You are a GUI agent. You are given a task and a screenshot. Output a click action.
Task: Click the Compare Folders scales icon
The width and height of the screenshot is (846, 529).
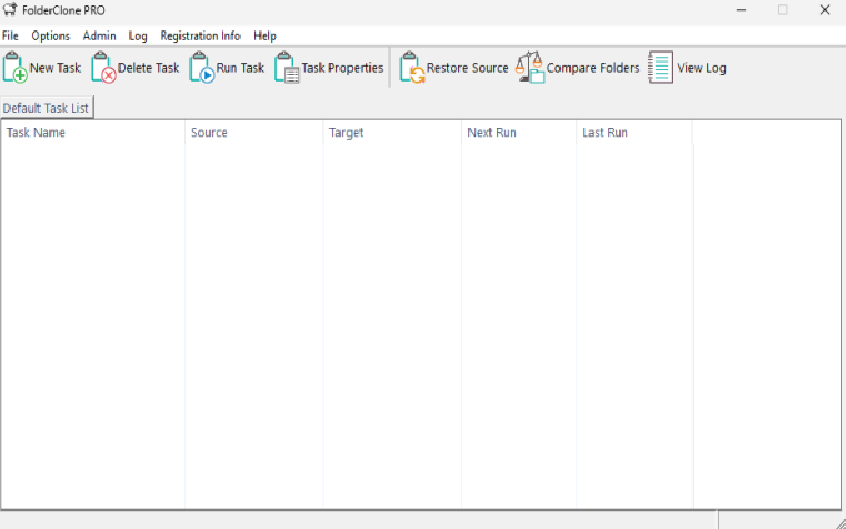pos(530,67)
